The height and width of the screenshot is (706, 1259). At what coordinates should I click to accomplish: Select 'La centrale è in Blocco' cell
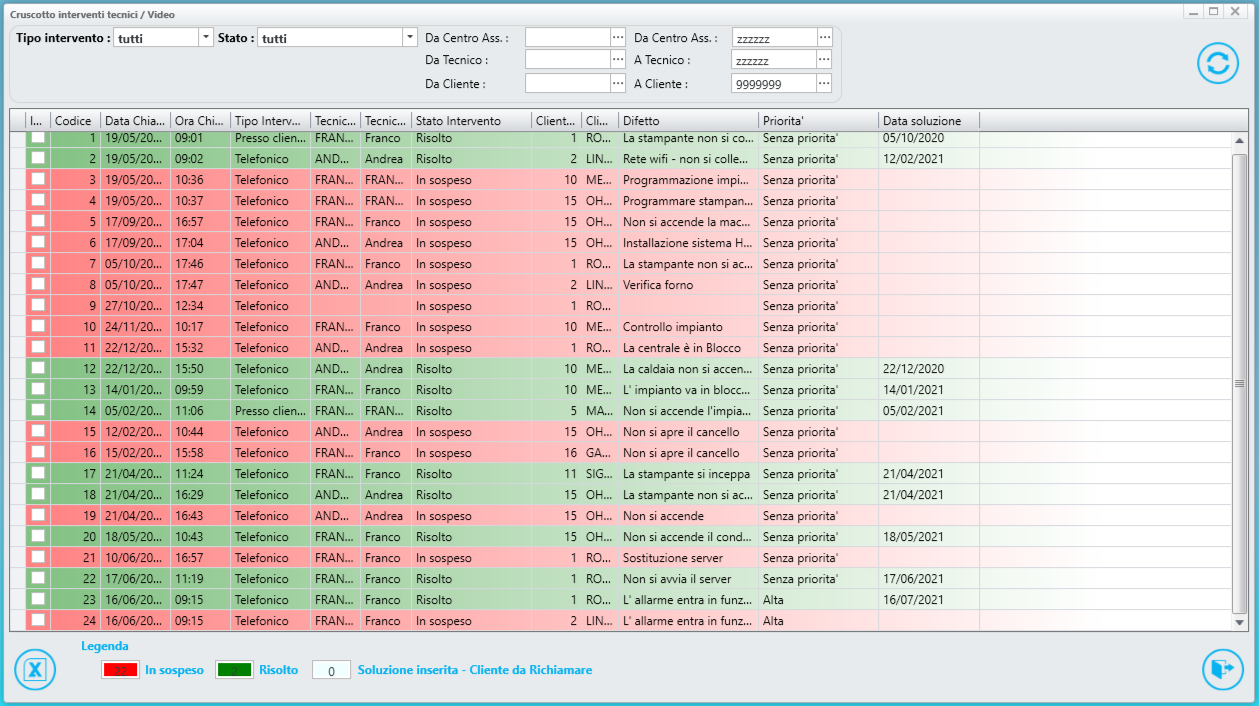(x=688, y=347)
